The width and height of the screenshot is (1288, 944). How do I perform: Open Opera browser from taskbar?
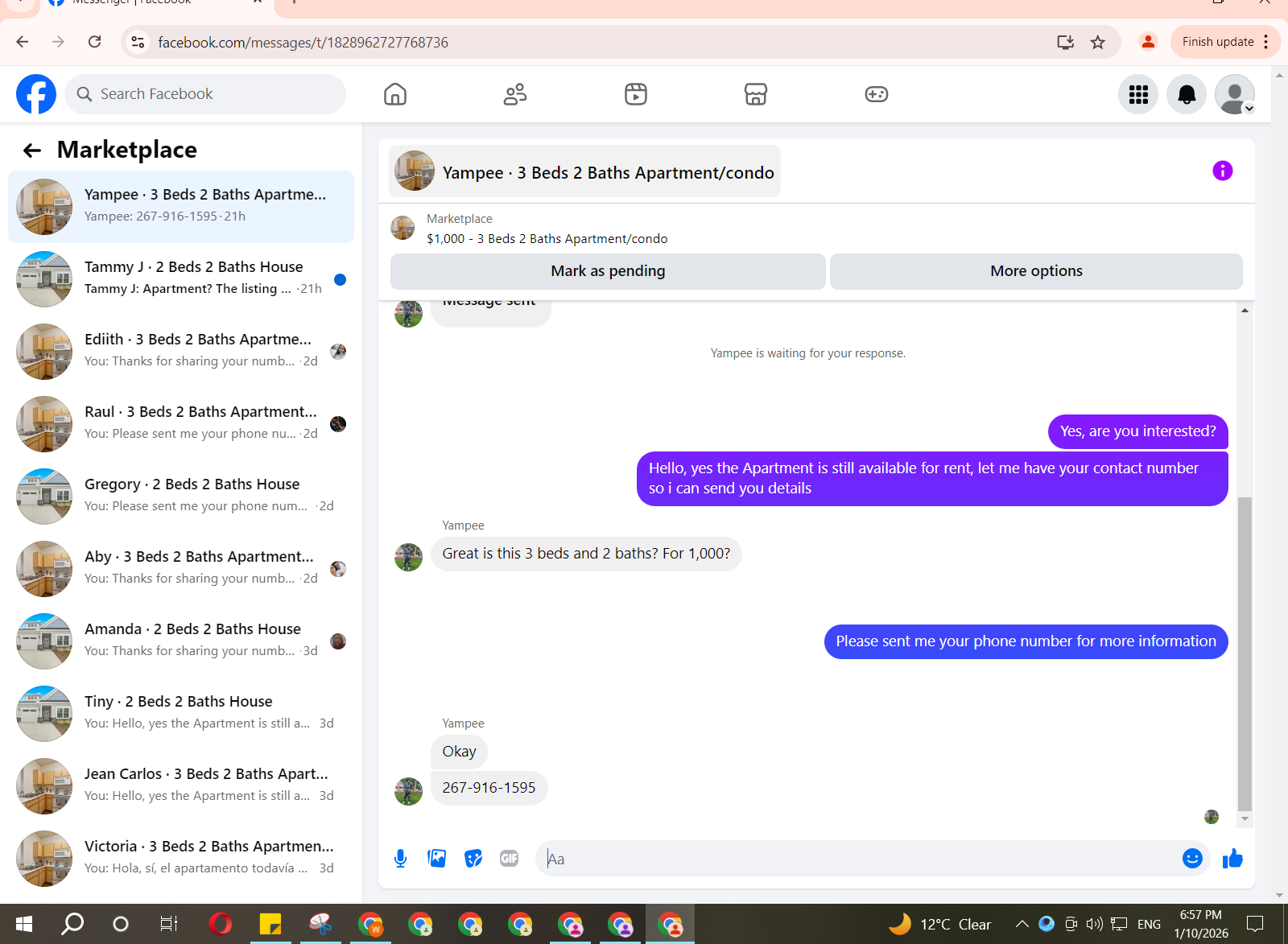click(x=220, y=924)
